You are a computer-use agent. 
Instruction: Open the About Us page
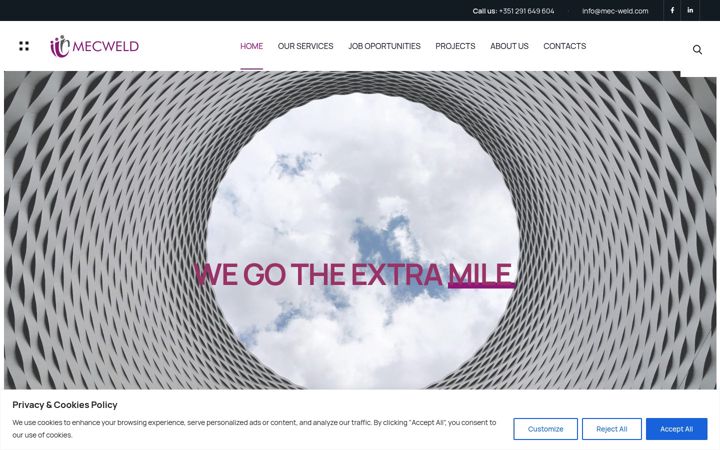[x=509, y=46]
